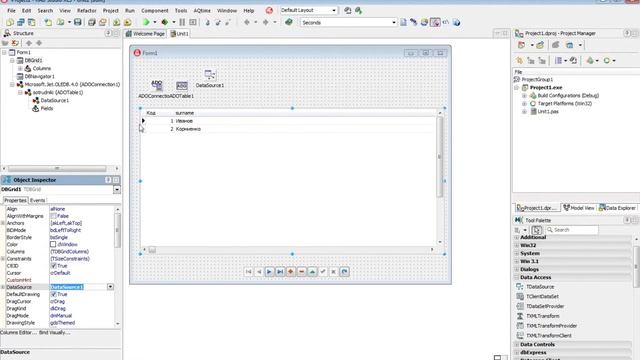Viewport: 640px width, 360px height.
Task: Click the Structure panel move down arrow
Action: pos(39,43)
